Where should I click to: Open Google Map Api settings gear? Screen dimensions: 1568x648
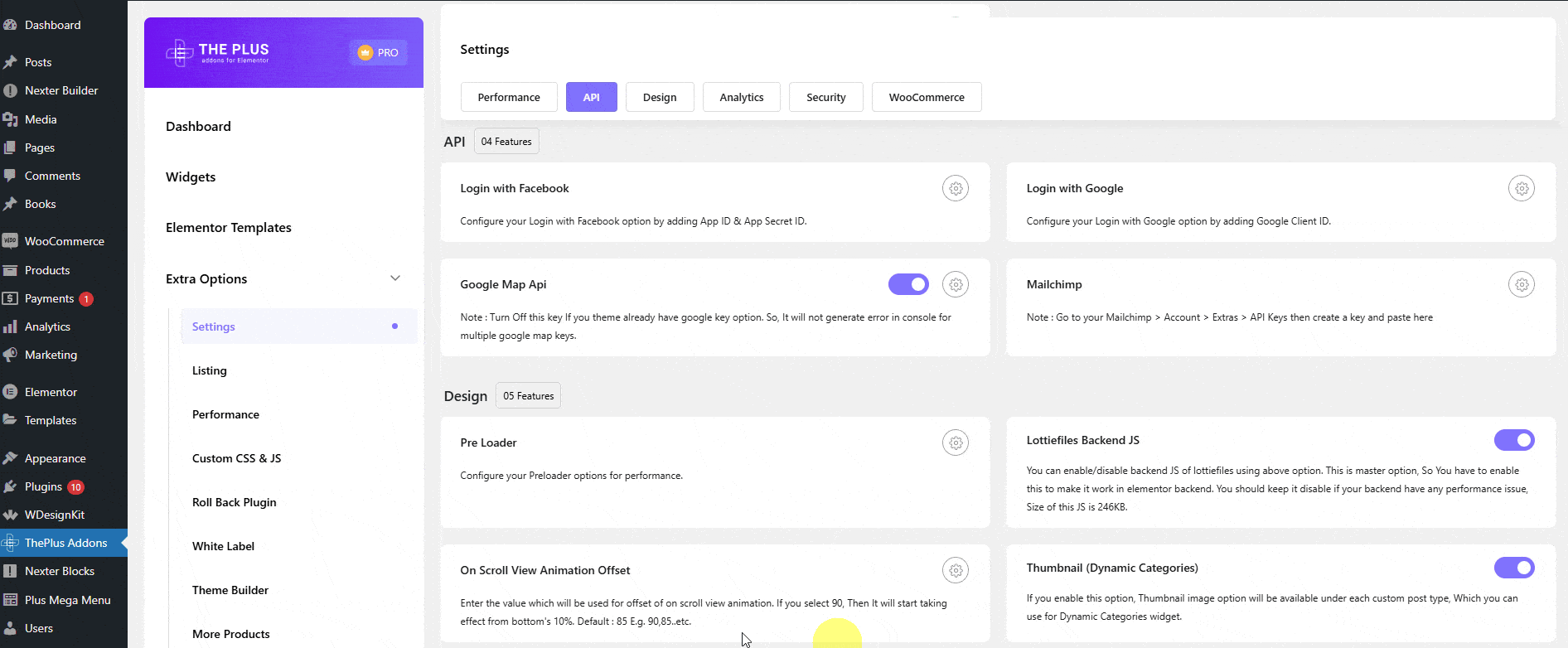[x=956, y=284]
